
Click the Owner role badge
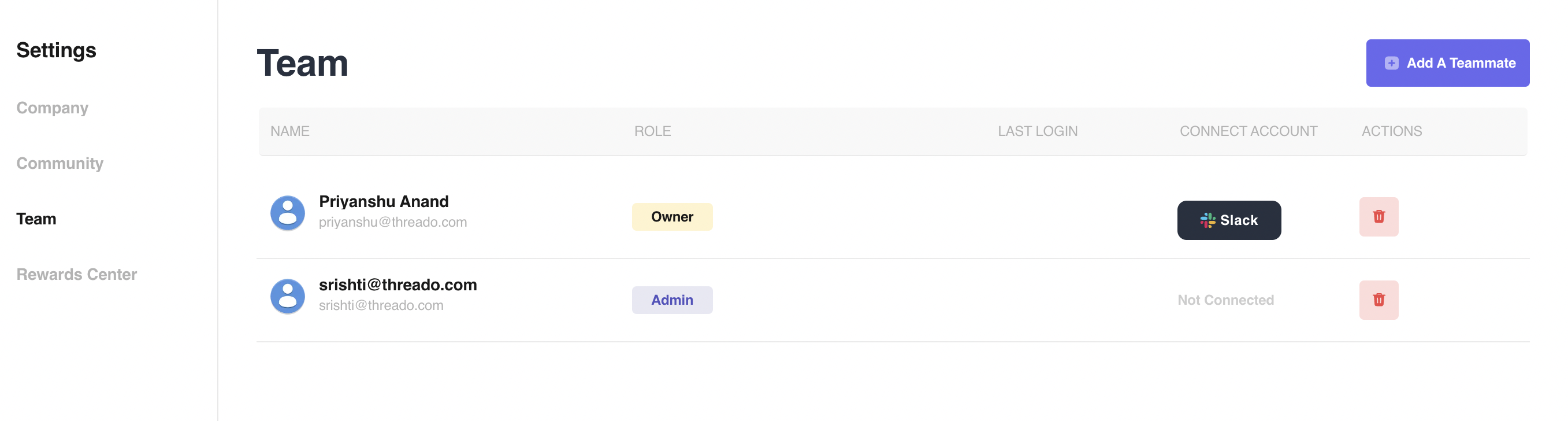click(x=671, y=217)
